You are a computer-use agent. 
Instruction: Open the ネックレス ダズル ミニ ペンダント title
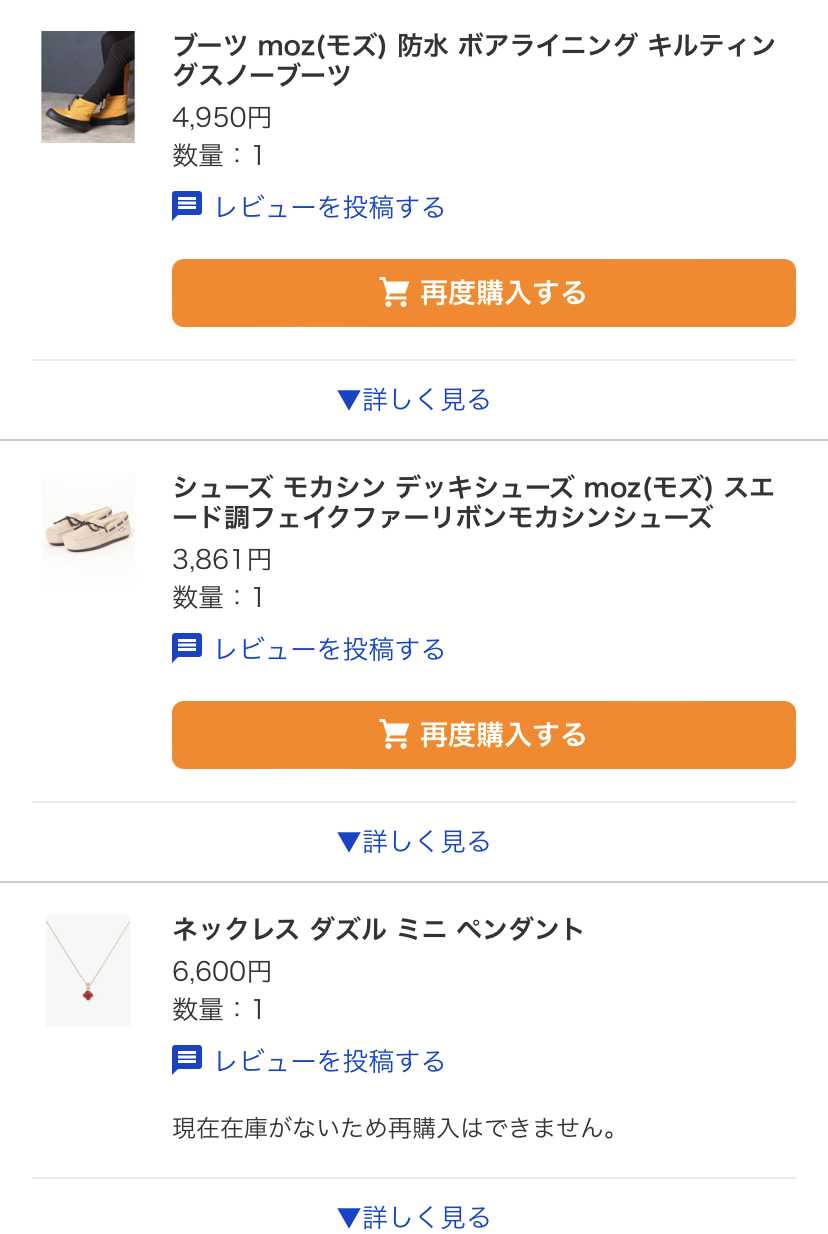pos(378,929)
